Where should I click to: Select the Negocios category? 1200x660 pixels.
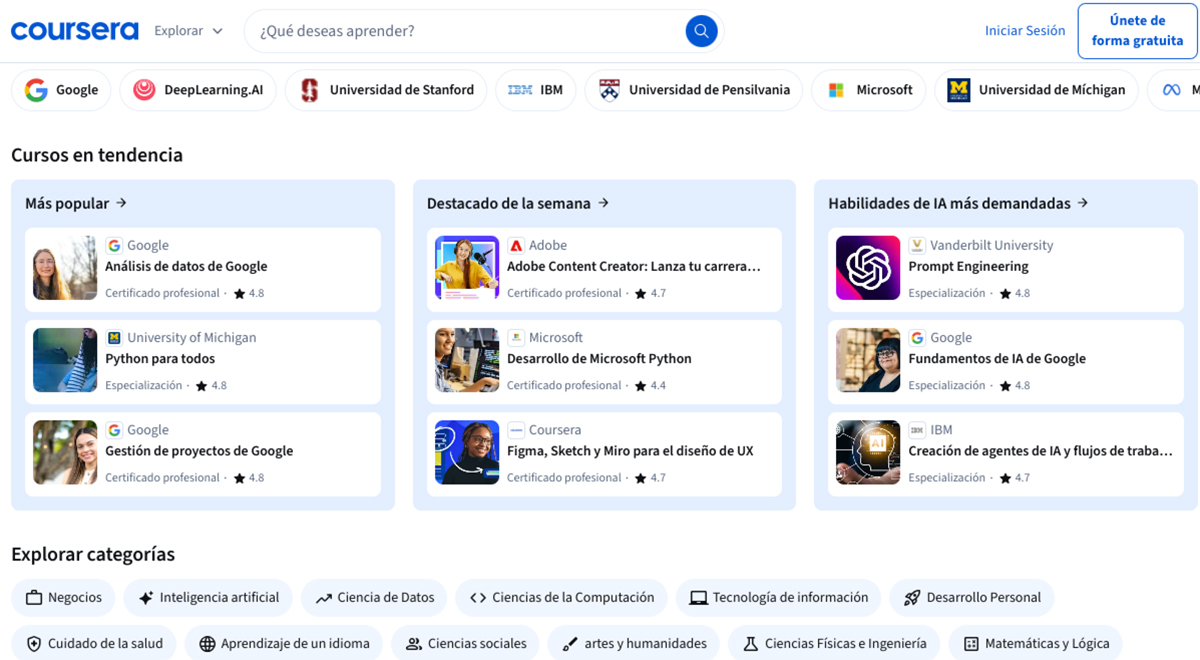[x=63, y=598]
